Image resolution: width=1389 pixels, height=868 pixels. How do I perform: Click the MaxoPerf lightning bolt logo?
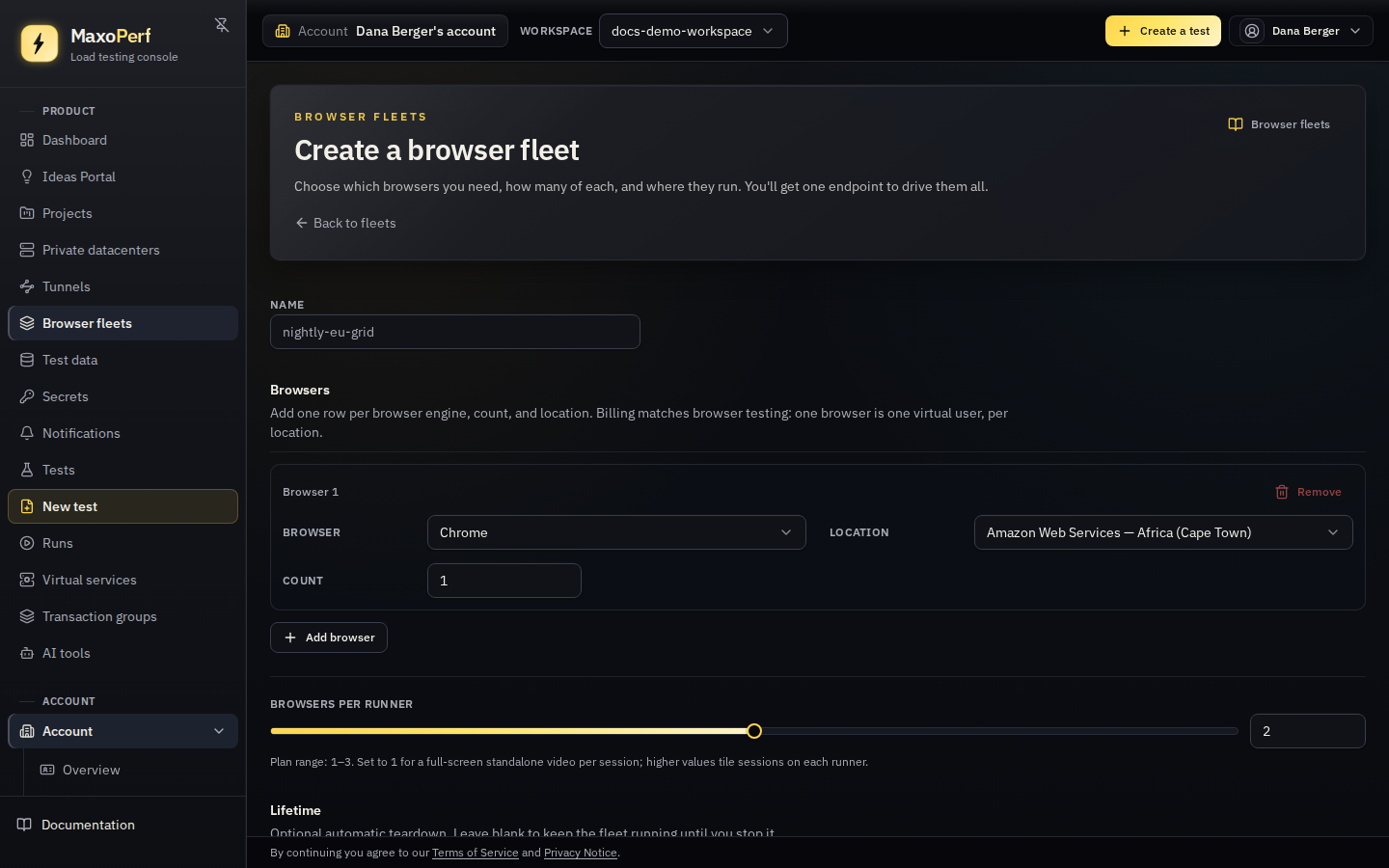point(40,43)
